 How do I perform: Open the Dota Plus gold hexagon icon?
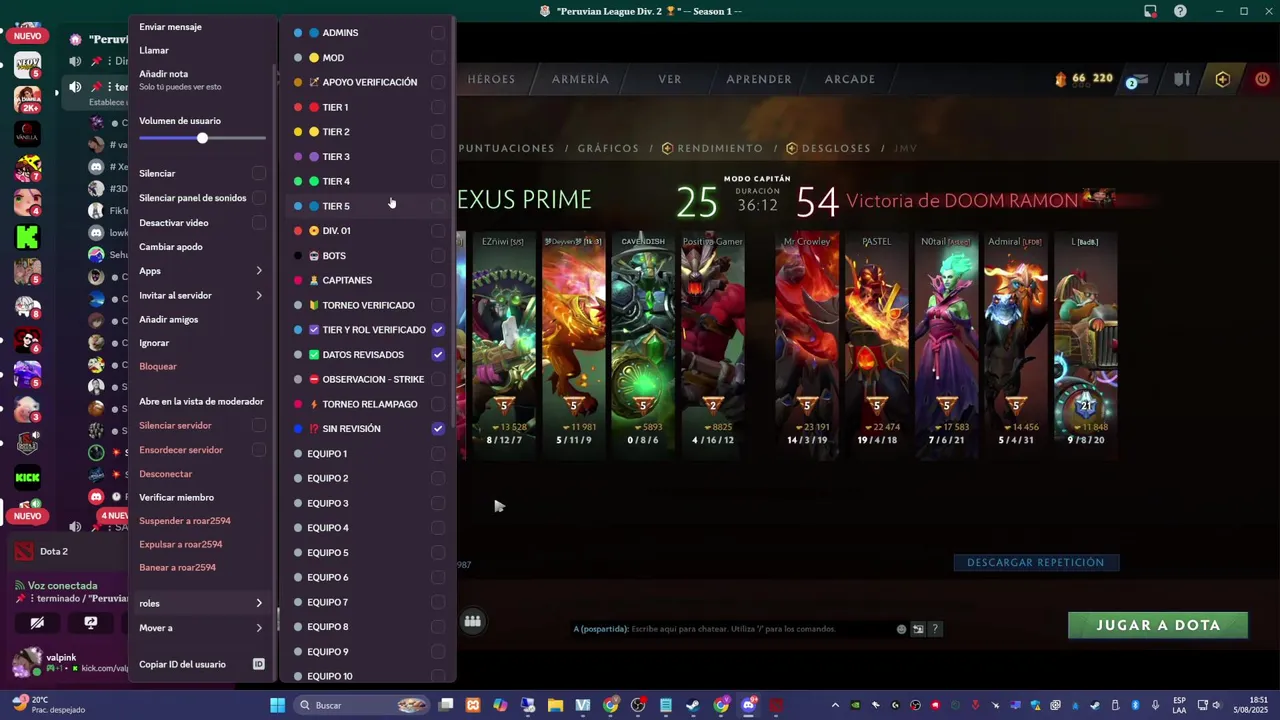[1222, 79]
